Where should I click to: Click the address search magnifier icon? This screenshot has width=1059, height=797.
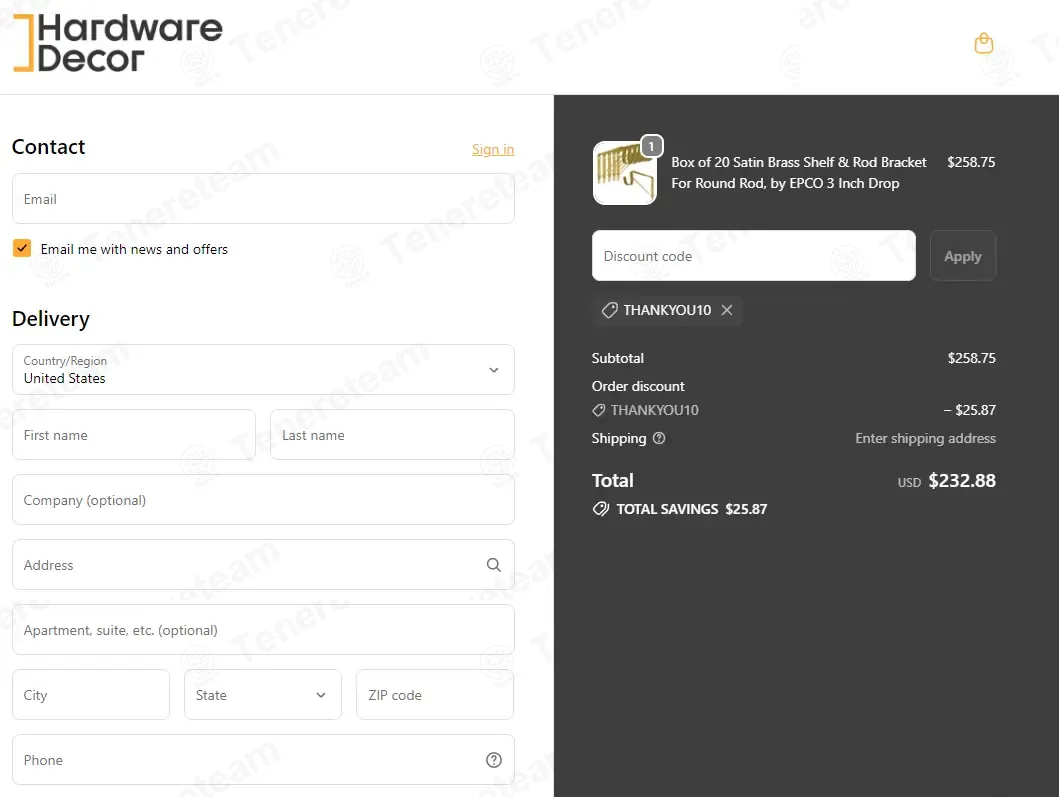coord(493,565)
